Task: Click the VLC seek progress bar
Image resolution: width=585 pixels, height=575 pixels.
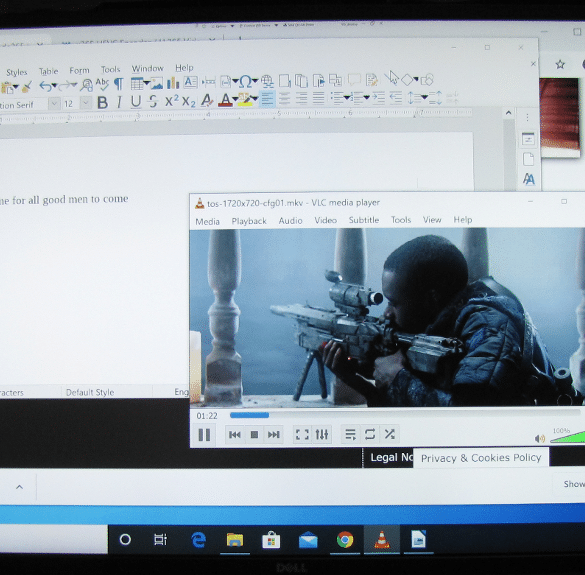Action: (x=406, y=415)
